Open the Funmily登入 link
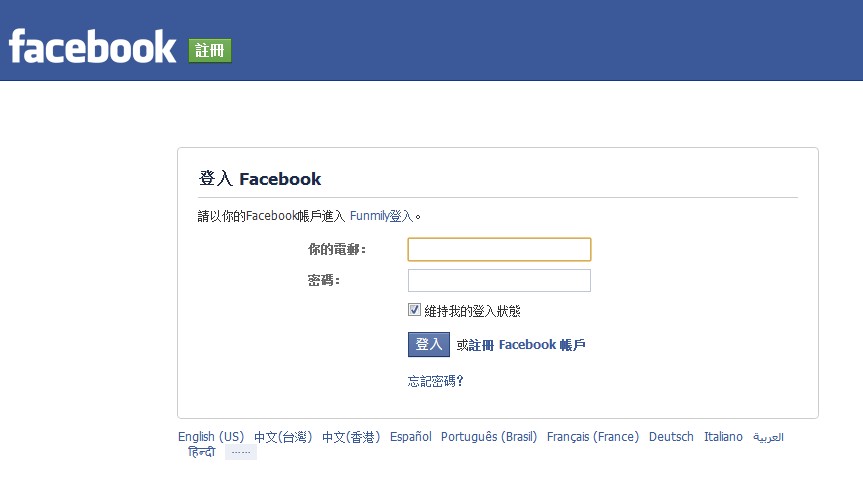Viewport: 863px width, 480px height. pos(381,216)
